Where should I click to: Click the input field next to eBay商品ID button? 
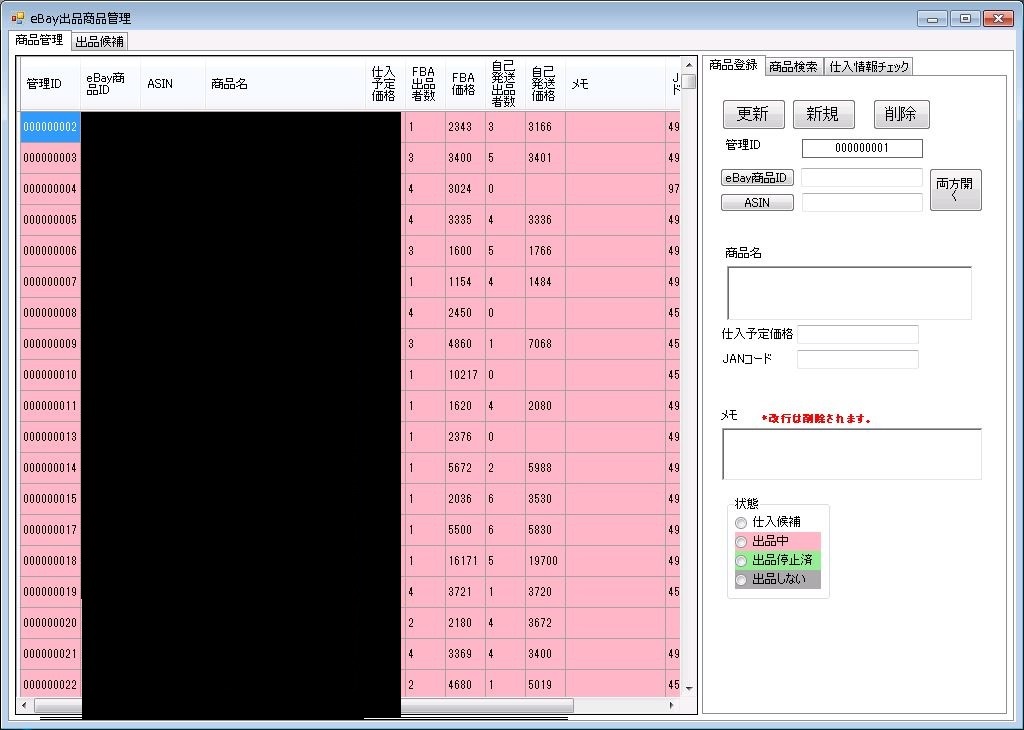click(862, 178)
